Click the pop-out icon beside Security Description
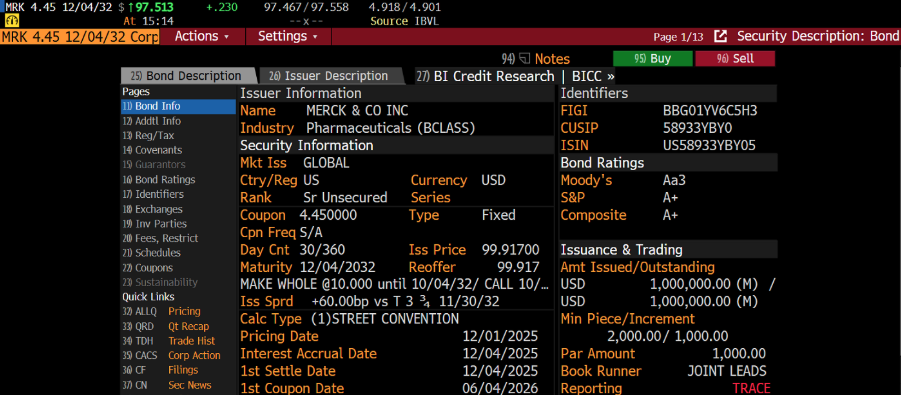 (721, 36)
